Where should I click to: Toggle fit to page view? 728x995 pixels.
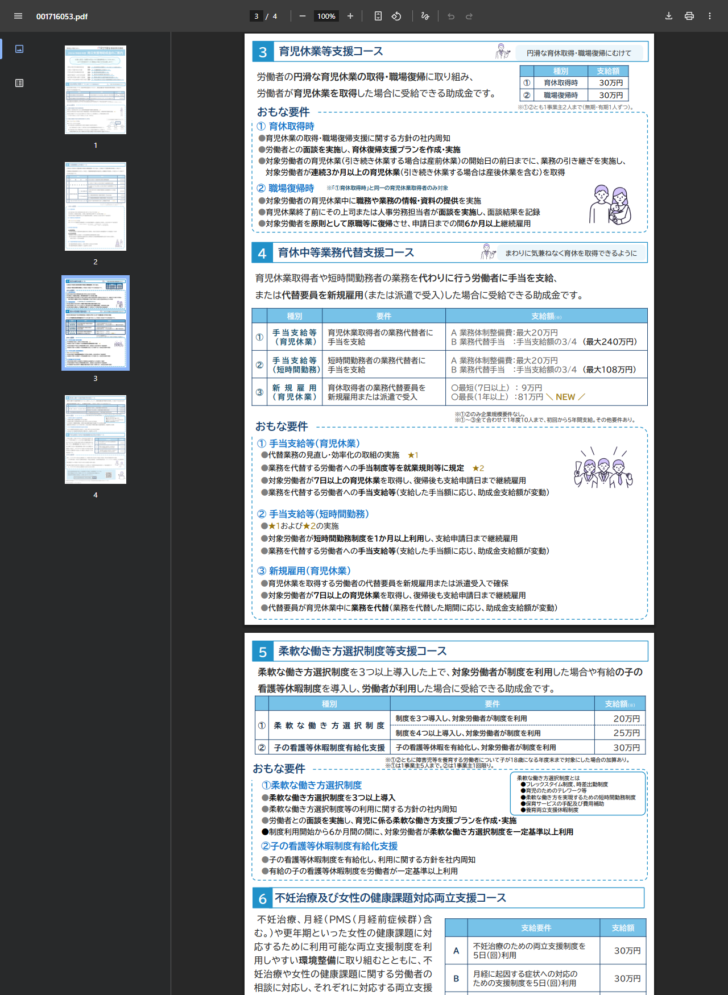point(378,16)
